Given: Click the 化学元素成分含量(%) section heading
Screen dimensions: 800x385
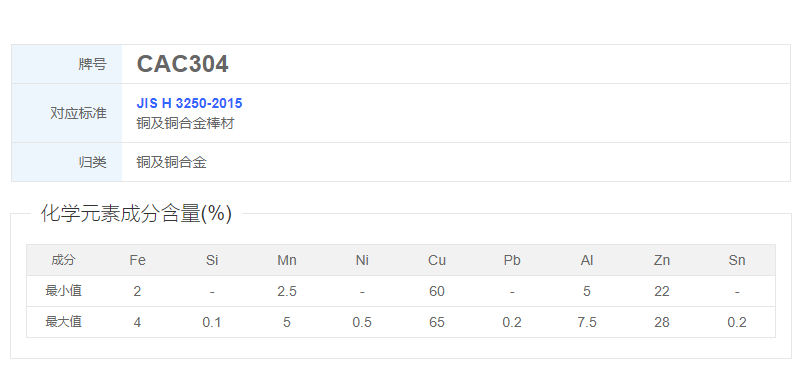Looking at the screenshot, I should point(136,214).
